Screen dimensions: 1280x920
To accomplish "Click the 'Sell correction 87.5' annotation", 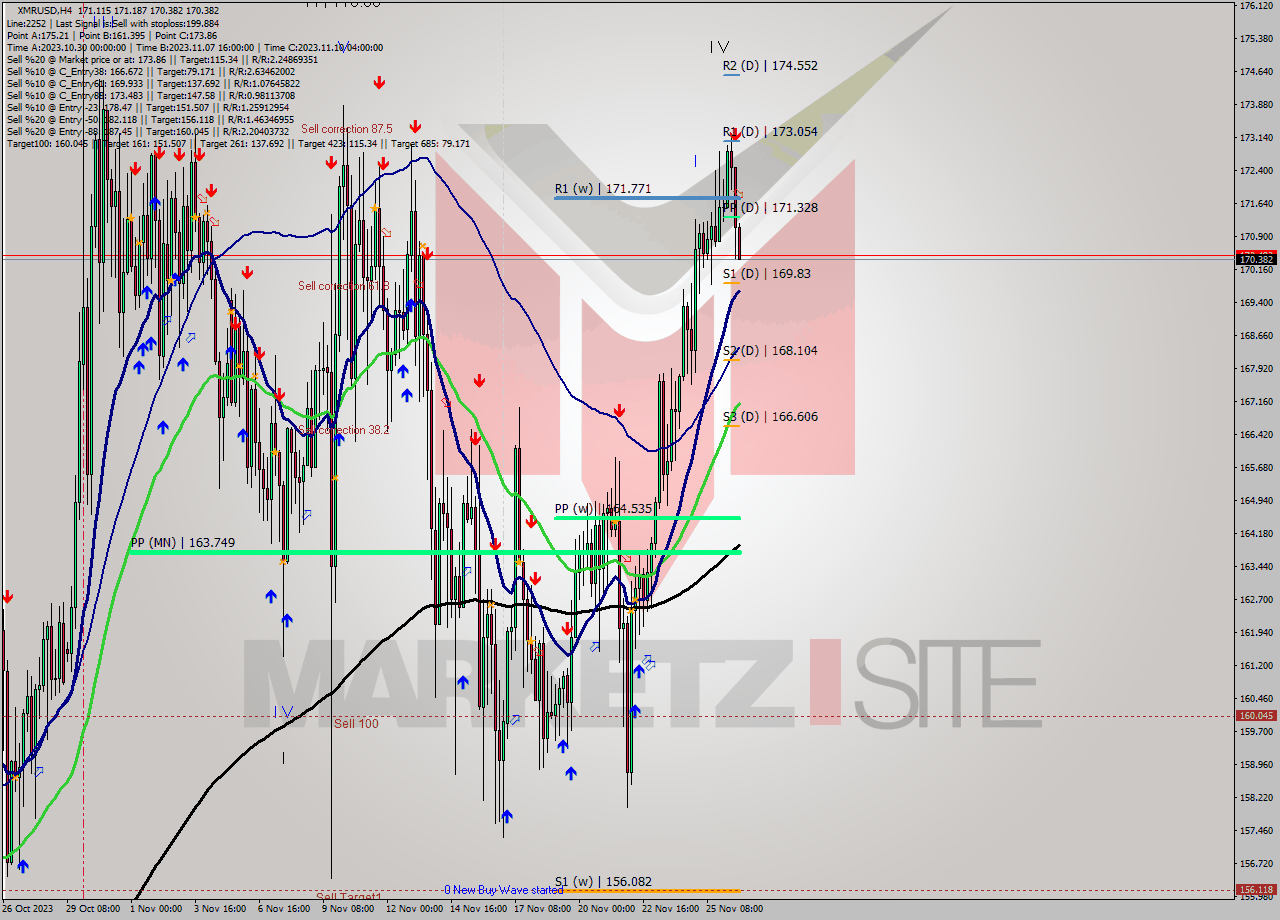I will [347, 129].
